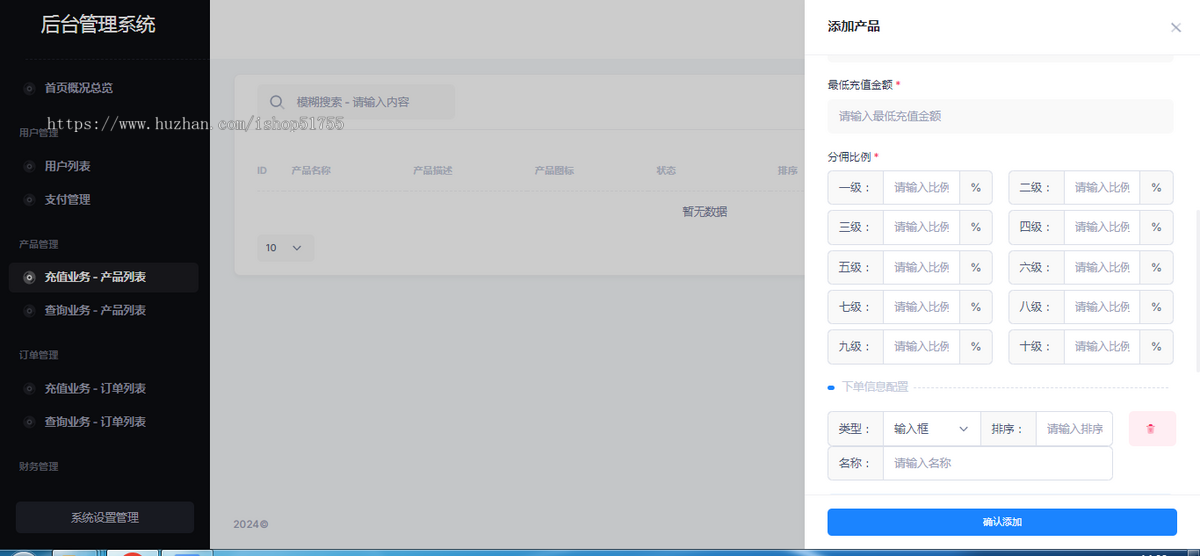
Task: Click the 一级 ratio input field
Action: (x=921, y=187)
